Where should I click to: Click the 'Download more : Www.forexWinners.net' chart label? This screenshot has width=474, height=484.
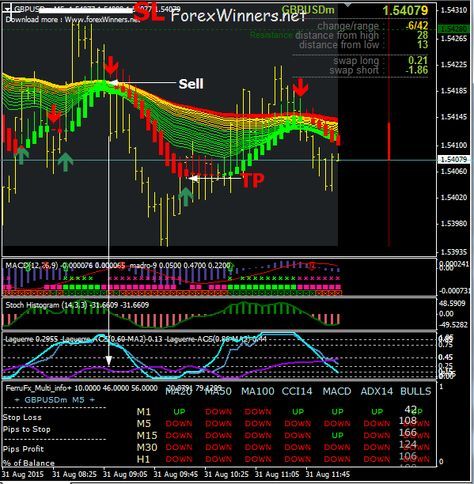(x=72, y=20)
